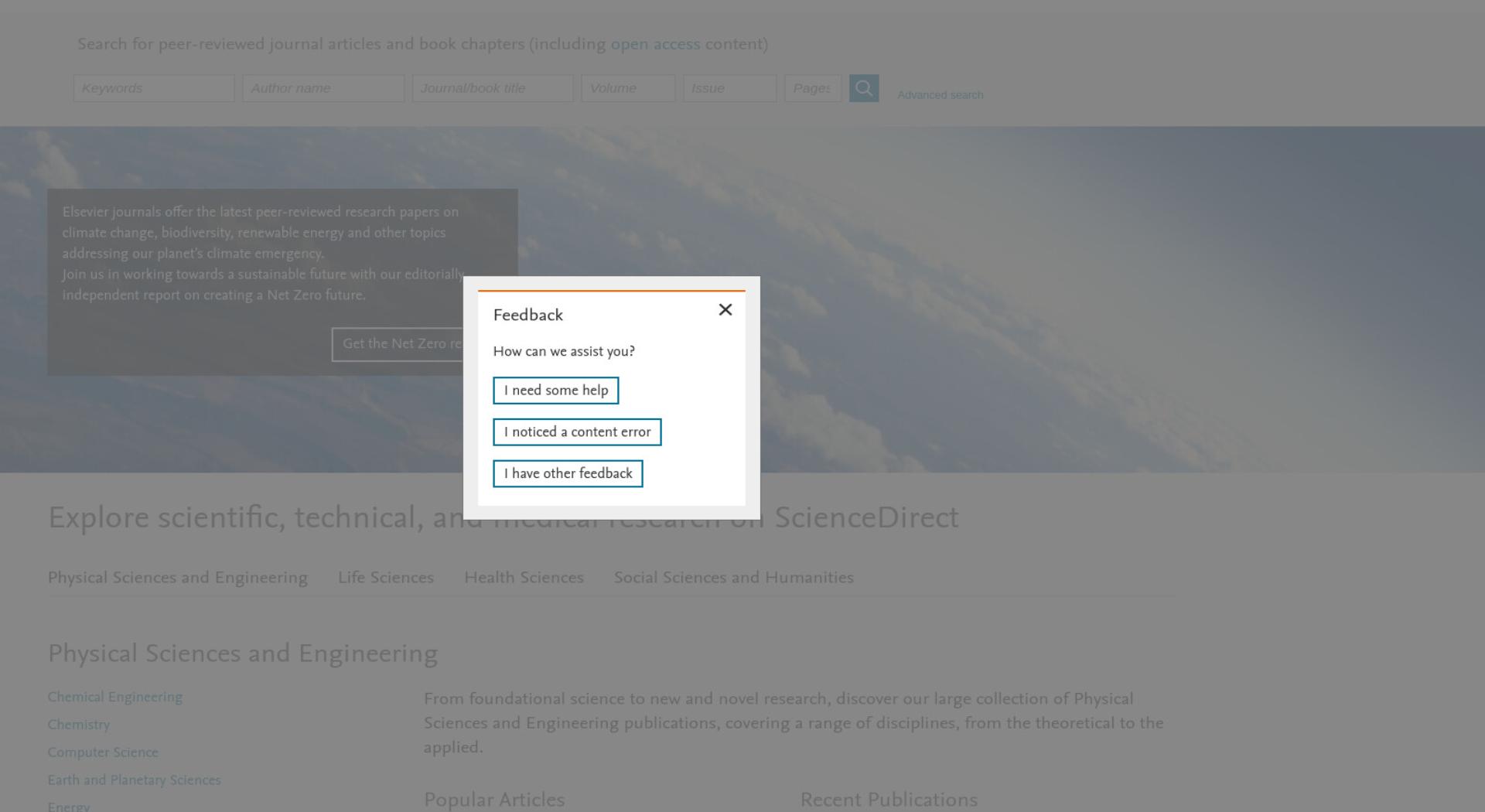Viewport: 1485px width, 812px height.
Task: Close the Feedback dialog
Action: tap(725, 310)
